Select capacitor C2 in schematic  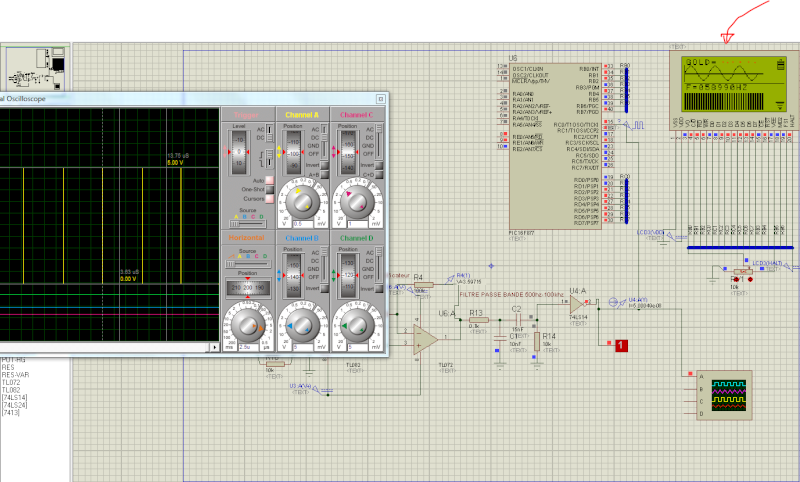pos(517,320)
